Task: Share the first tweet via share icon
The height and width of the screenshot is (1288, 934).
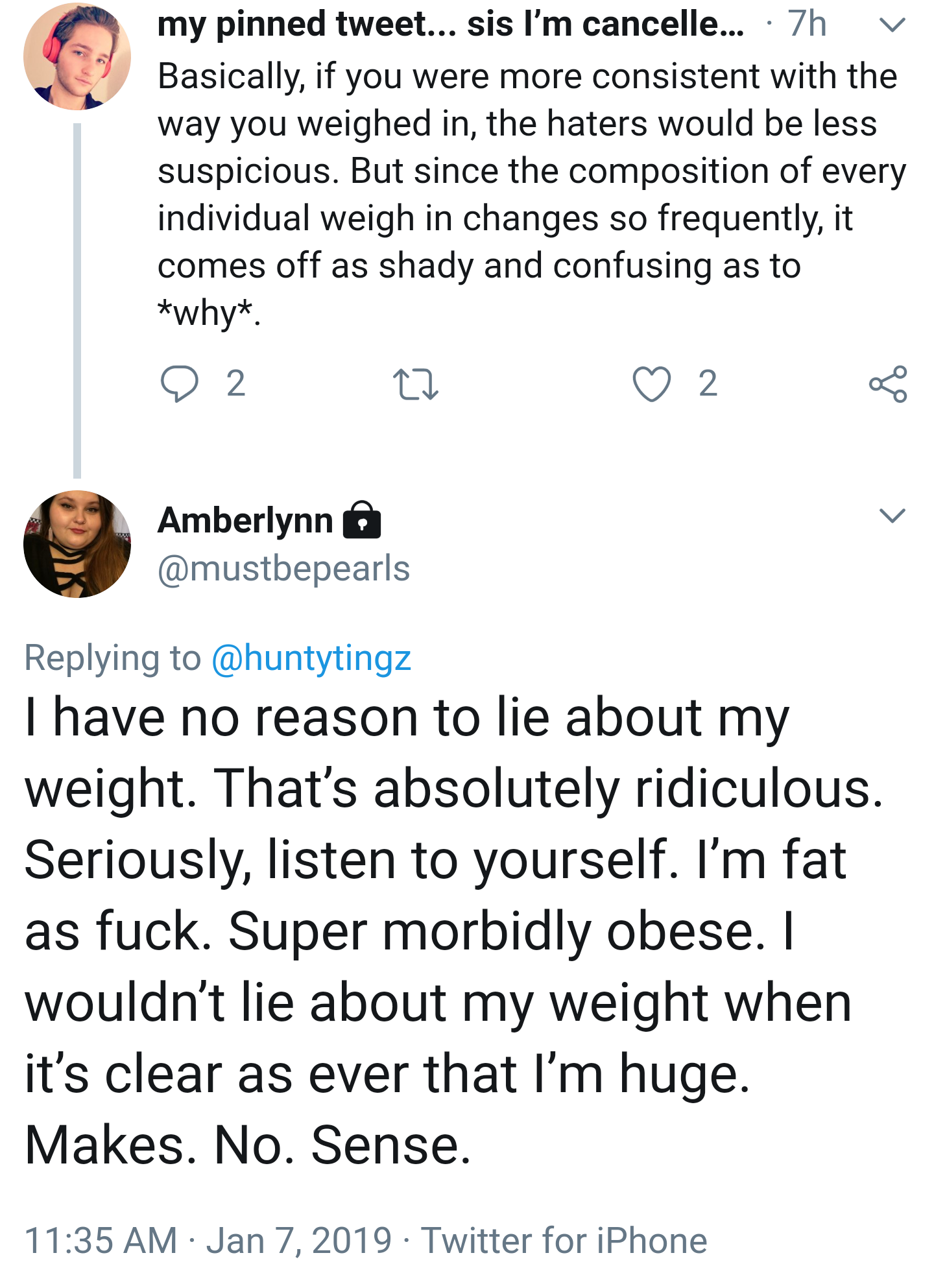Action: coord(888,384)
